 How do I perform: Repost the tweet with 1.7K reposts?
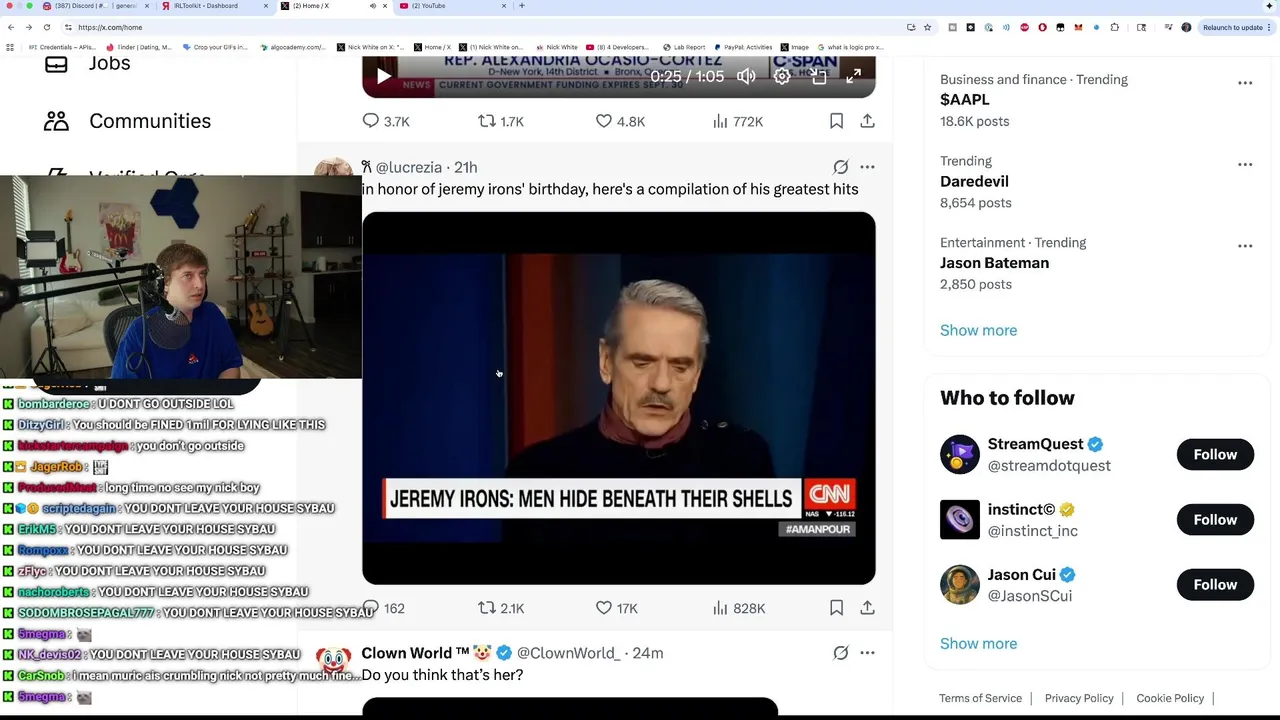coord(501,121)
